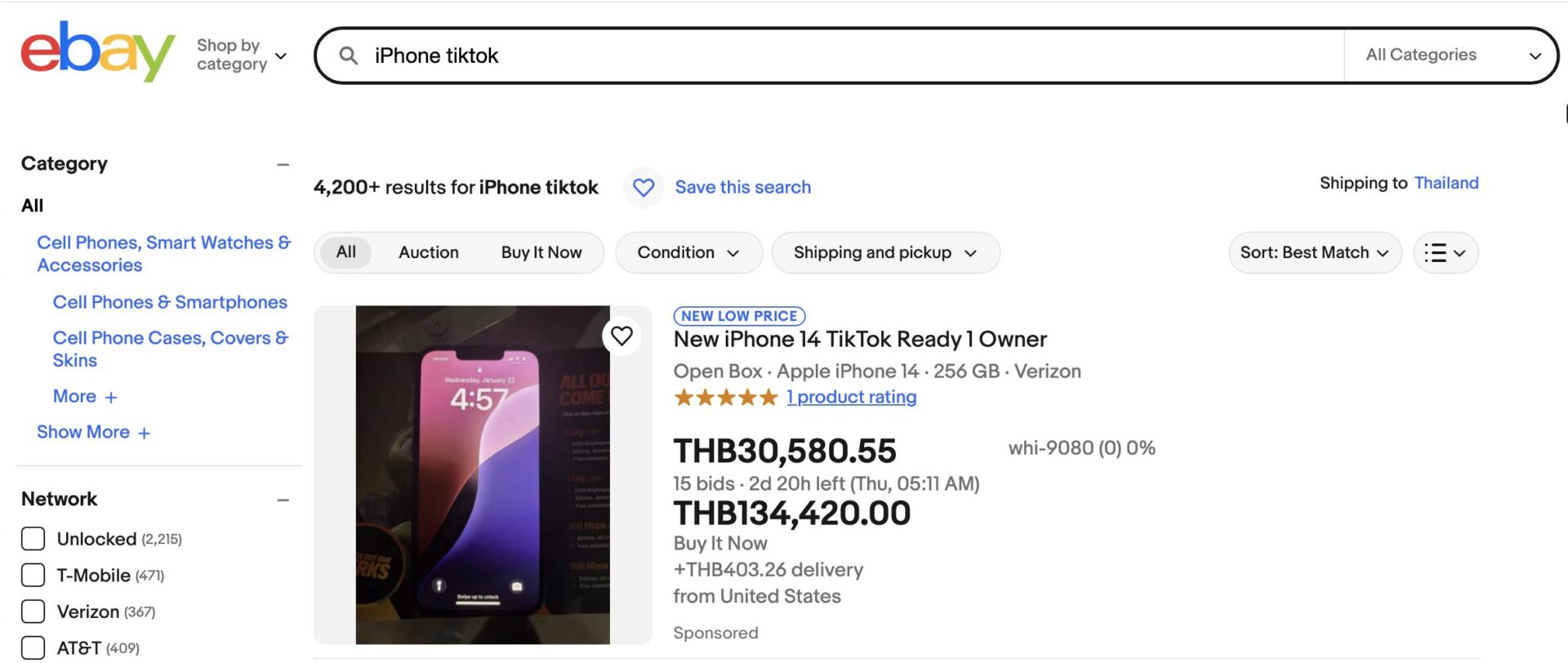Open the 1 product rating link
The image size is (1568, 663).
(852, 398)
